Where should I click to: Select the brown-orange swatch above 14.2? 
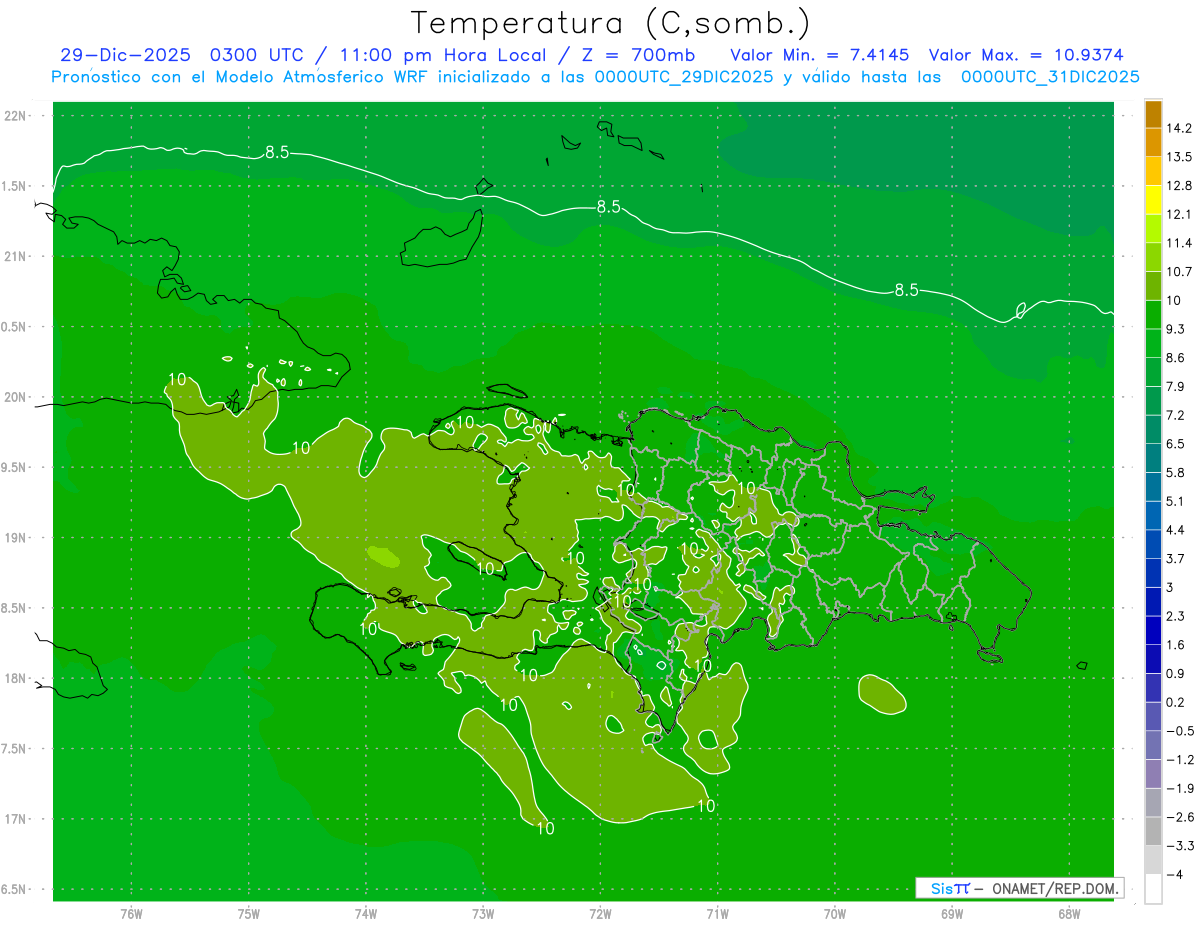pos(1153,113)
